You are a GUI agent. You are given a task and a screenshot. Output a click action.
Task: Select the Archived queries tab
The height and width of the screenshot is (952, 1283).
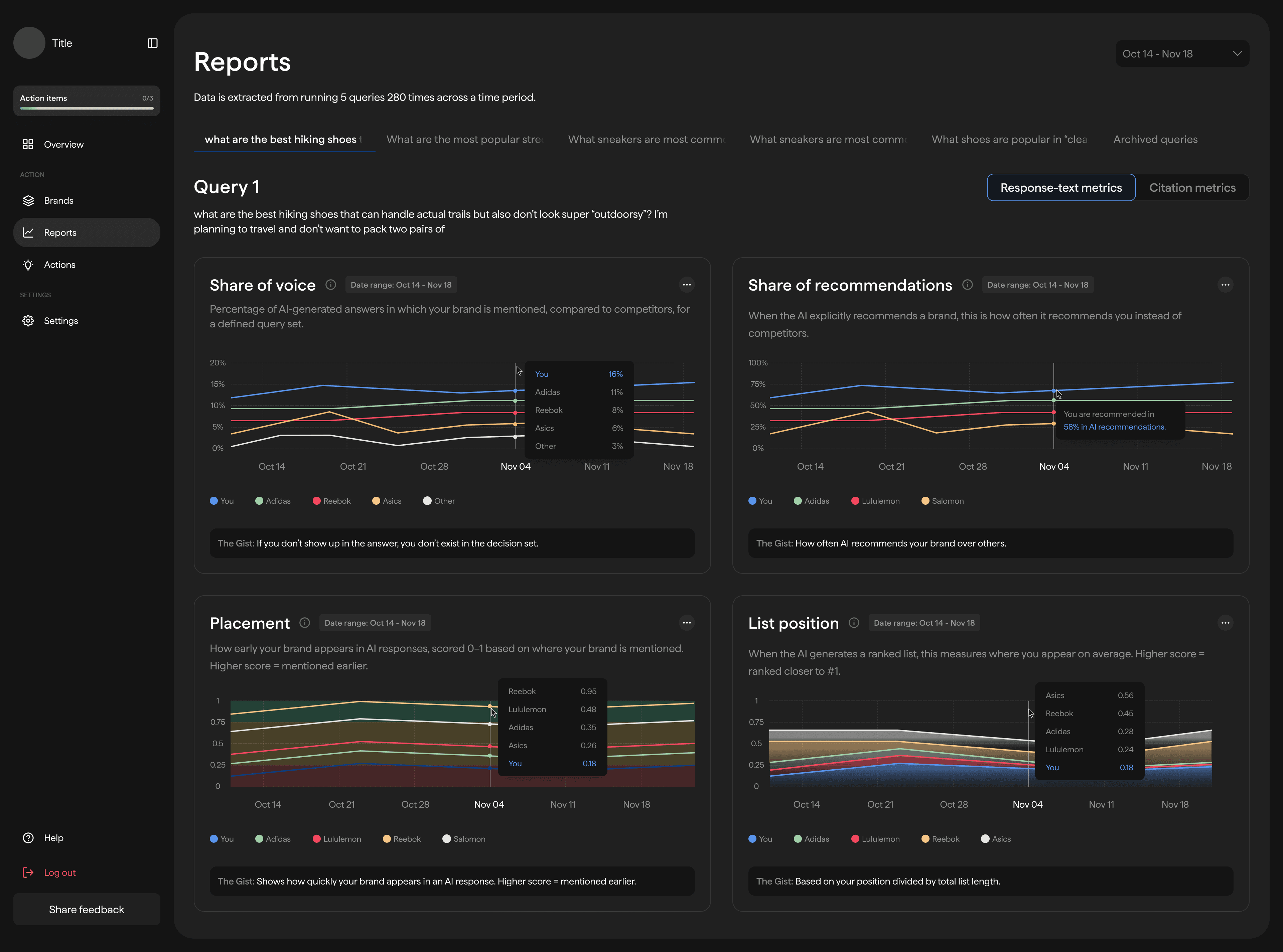pos(1155,139)
